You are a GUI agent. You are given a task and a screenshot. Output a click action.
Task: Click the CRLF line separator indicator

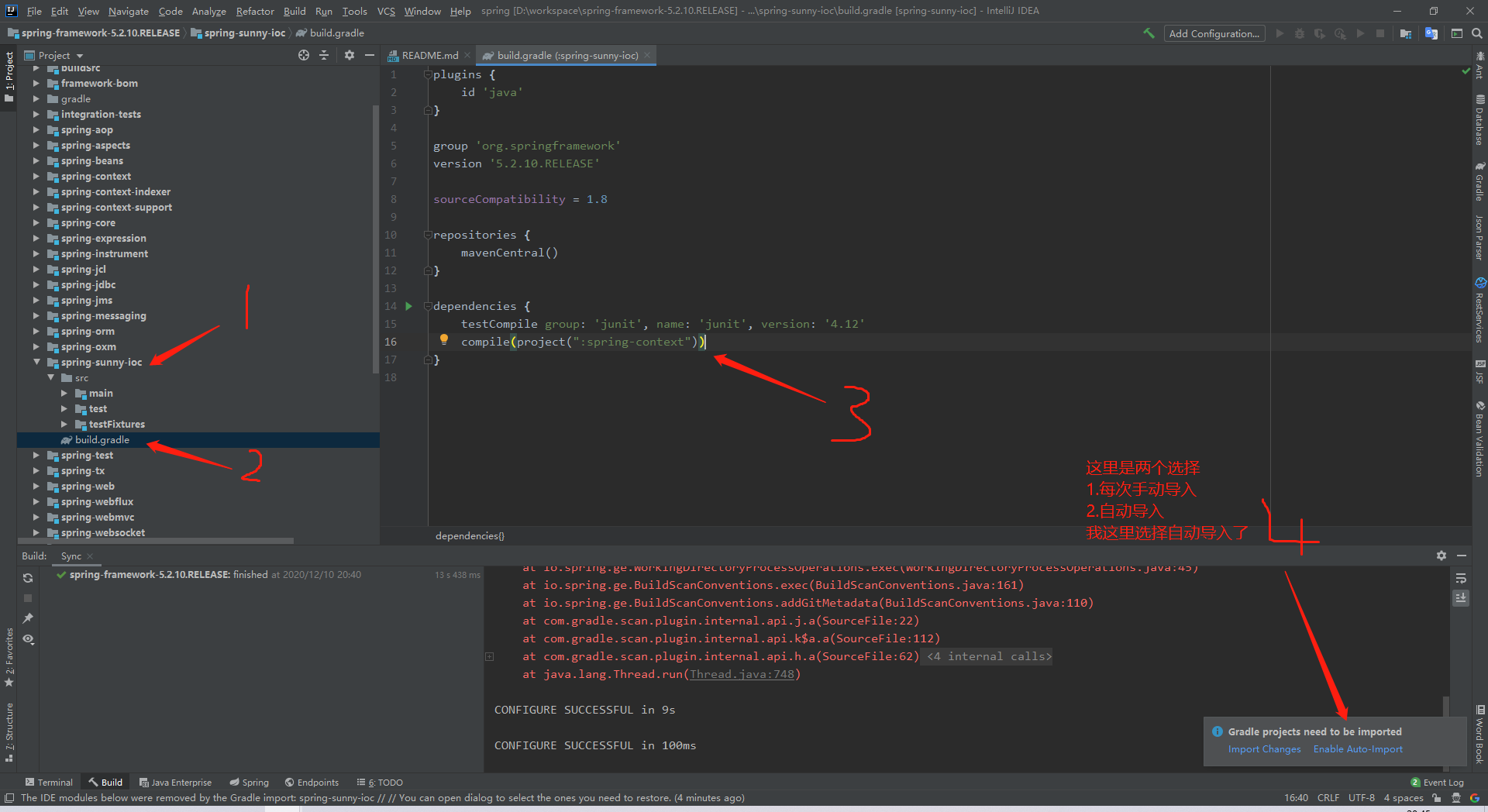coord(1328,798)
